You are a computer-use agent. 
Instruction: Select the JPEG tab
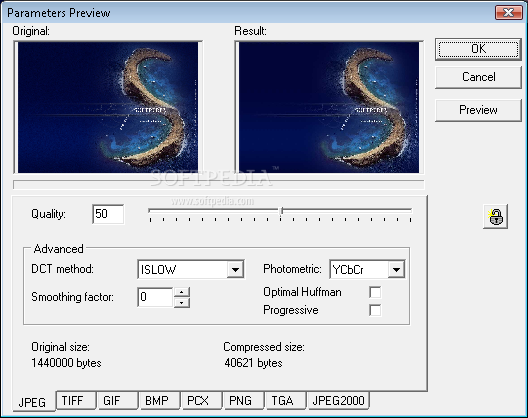coord(33,402)
